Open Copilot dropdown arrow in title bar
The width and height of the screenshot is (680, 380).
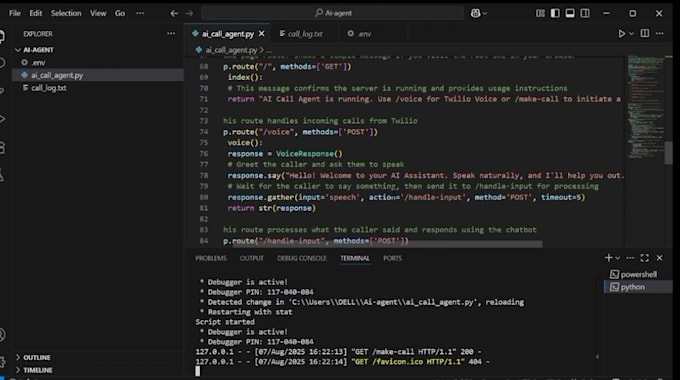[485, 13]
